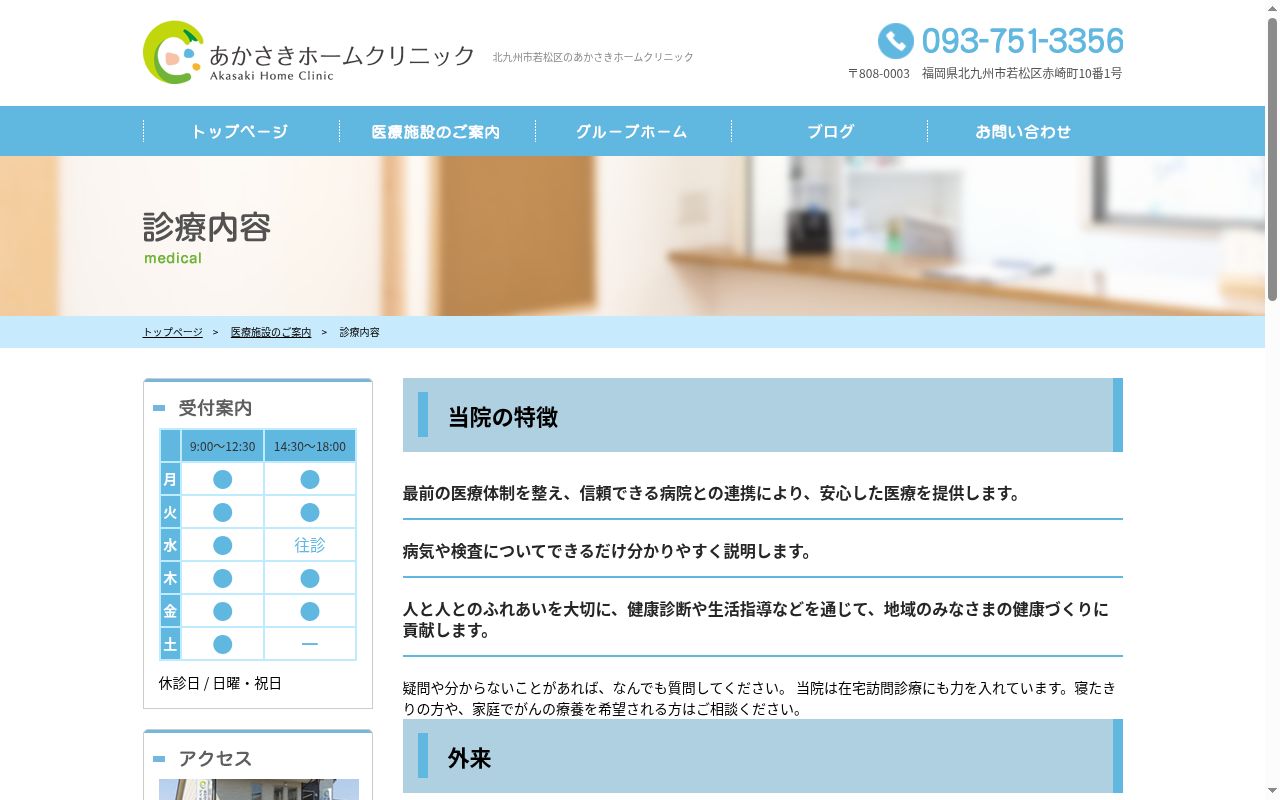This screenshot has height=800, width=1280.
Task: Click the paragraph starting 疑問や分からないこと
Action: tap(760, 699)
